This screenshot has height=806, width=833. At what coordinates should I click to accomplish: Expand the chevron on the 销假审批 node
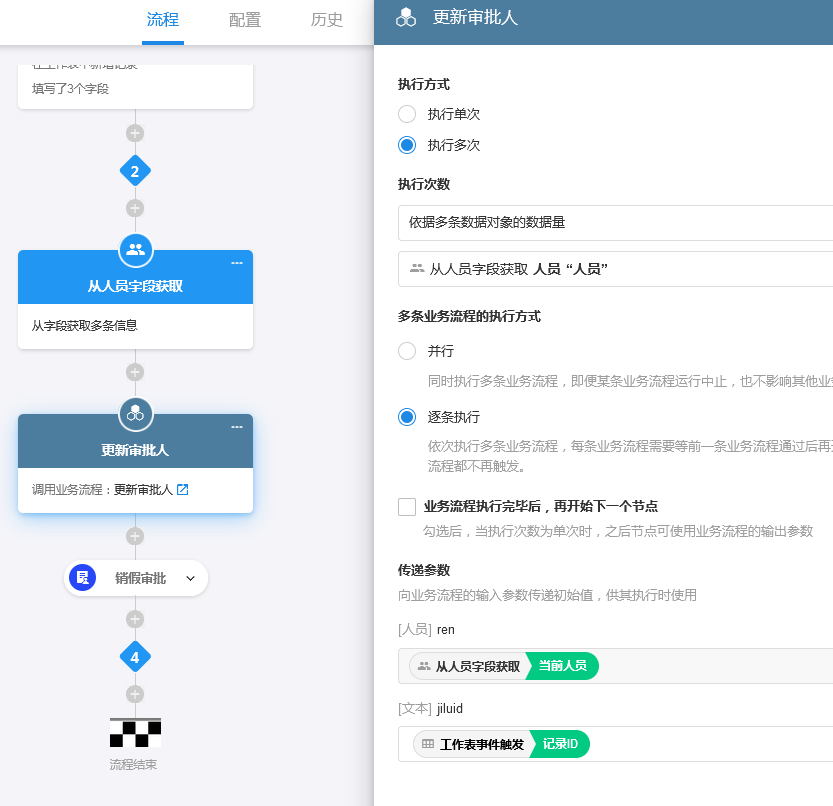[x=190, y=578]
